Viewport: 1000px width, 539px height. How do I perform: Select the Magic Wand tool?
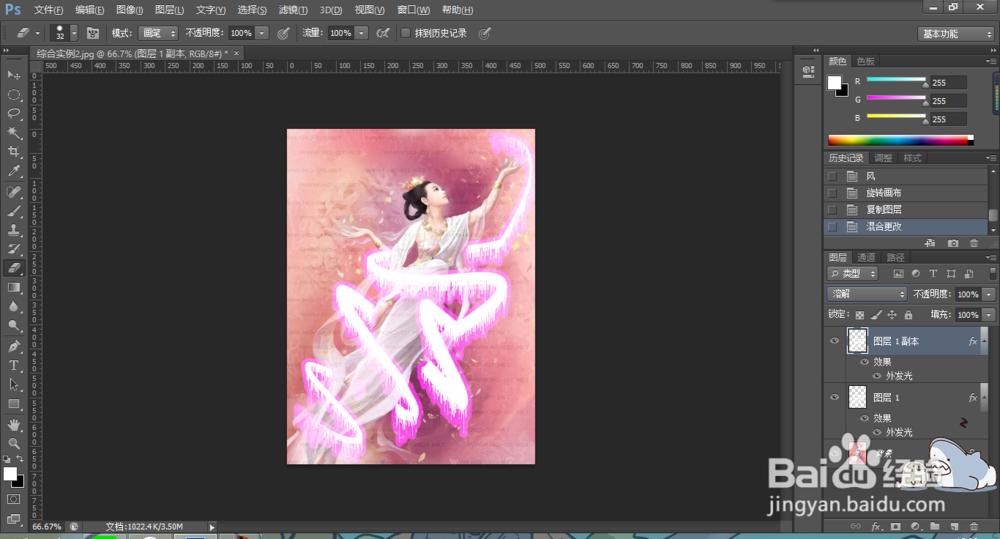[13, 133]
